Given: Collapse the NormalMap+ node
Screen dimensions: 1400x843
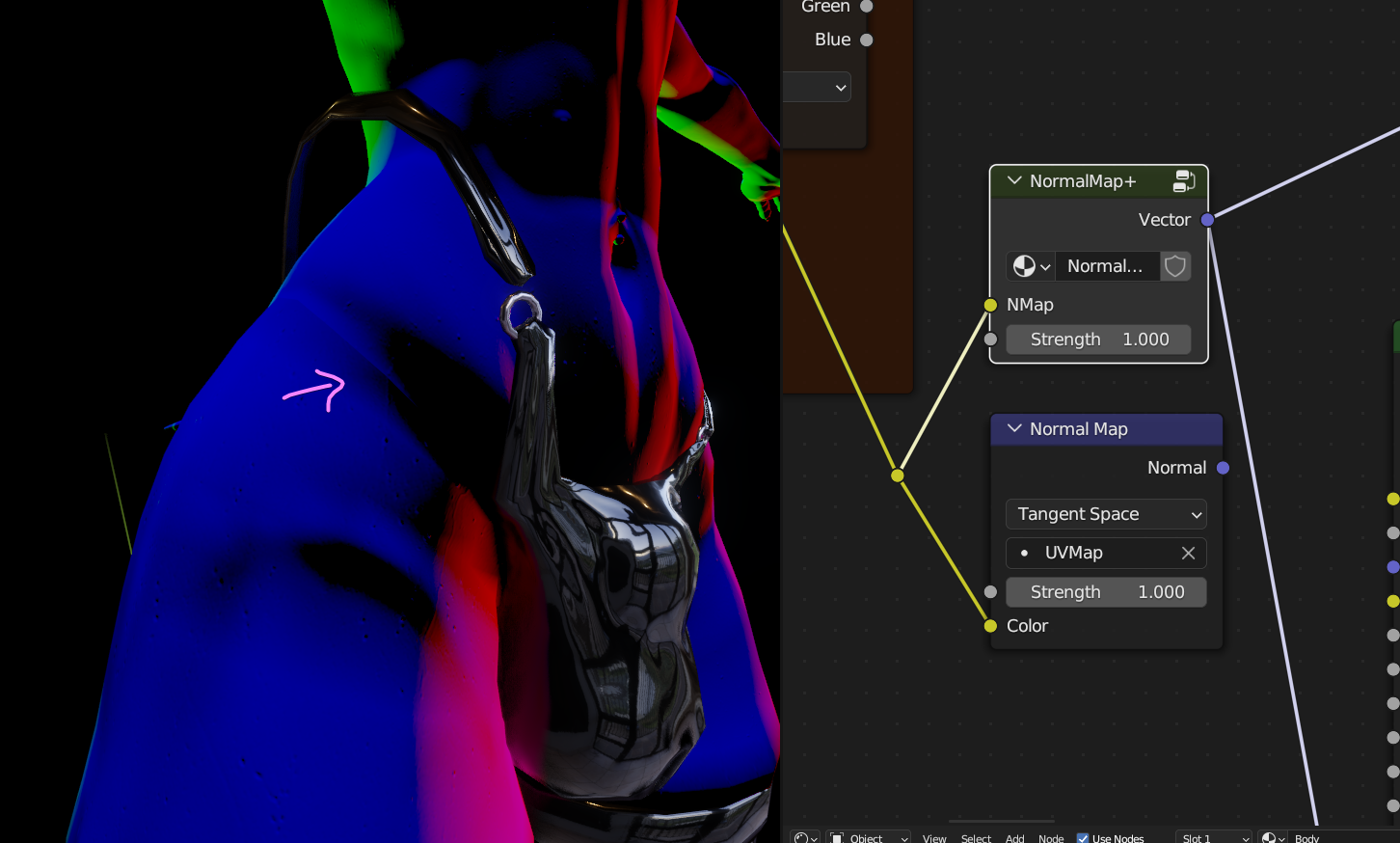Looking at the screenshot, I should click(1014, 180).
